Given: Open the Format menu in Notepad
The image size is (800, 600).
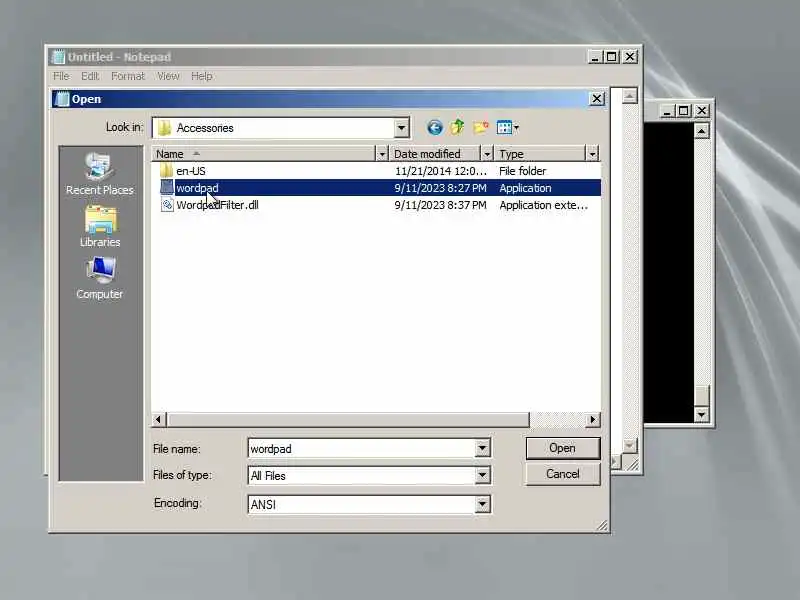Looking at the screenshot, I should [128, 76].
